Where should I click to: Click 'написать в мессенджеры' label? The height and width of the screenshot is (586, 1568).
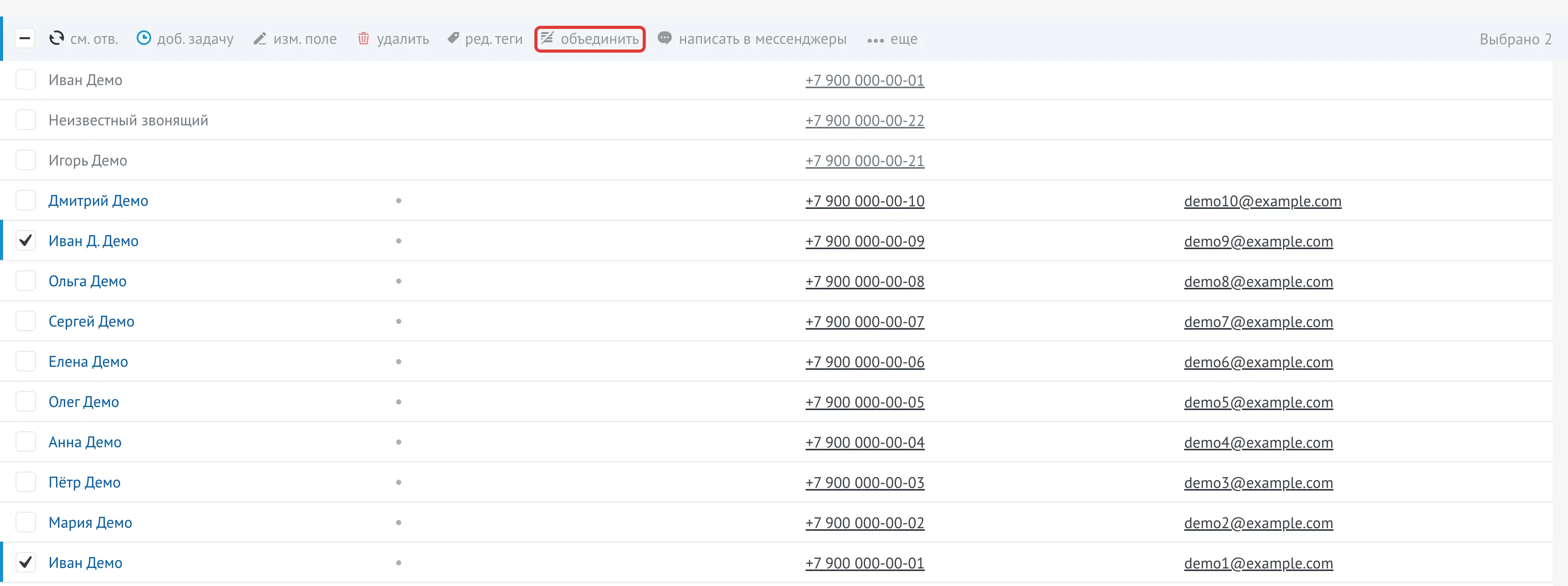pos(762,39)
